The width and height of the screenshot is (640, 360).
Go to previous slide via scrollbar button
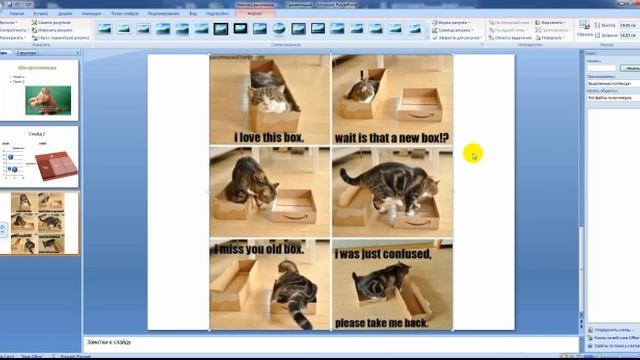(582, 321)
